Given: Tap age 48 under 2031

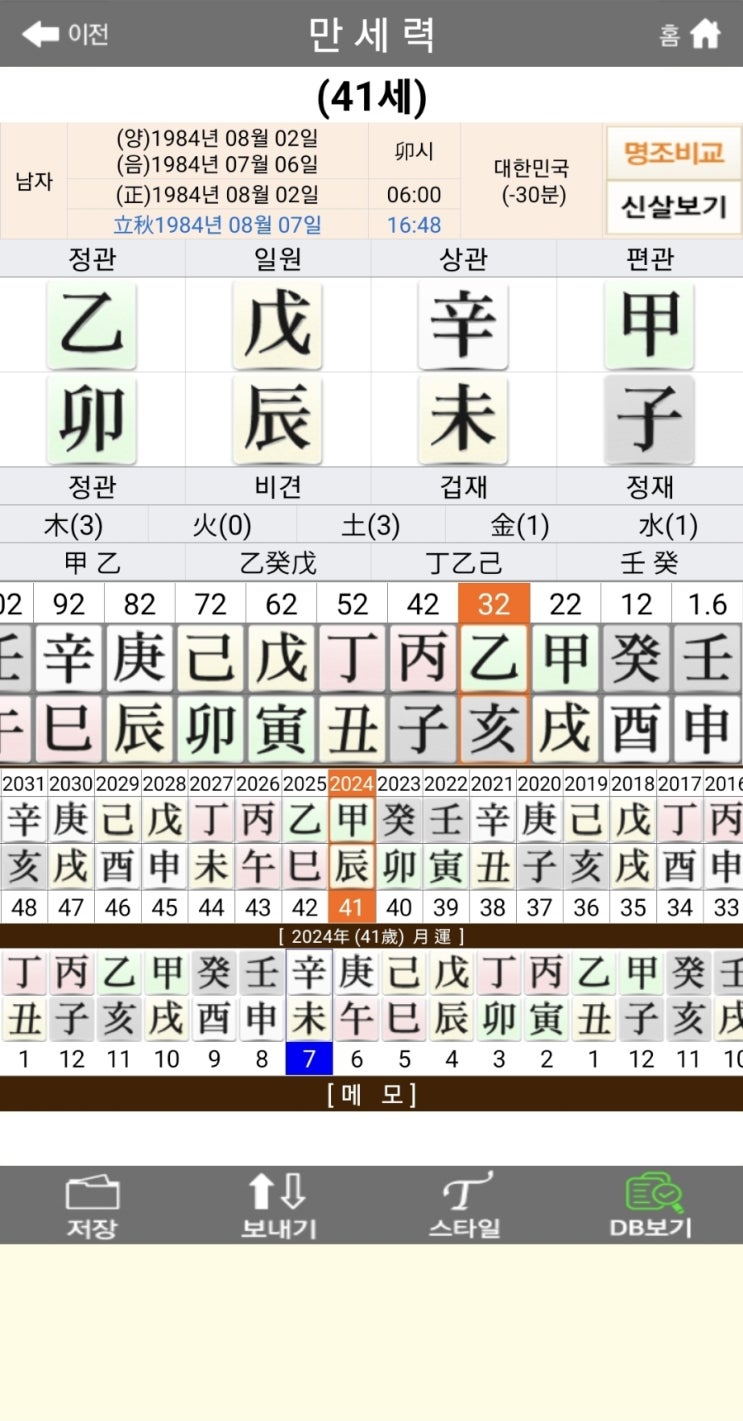Looking at the screenshot, I should pos(24,907).
